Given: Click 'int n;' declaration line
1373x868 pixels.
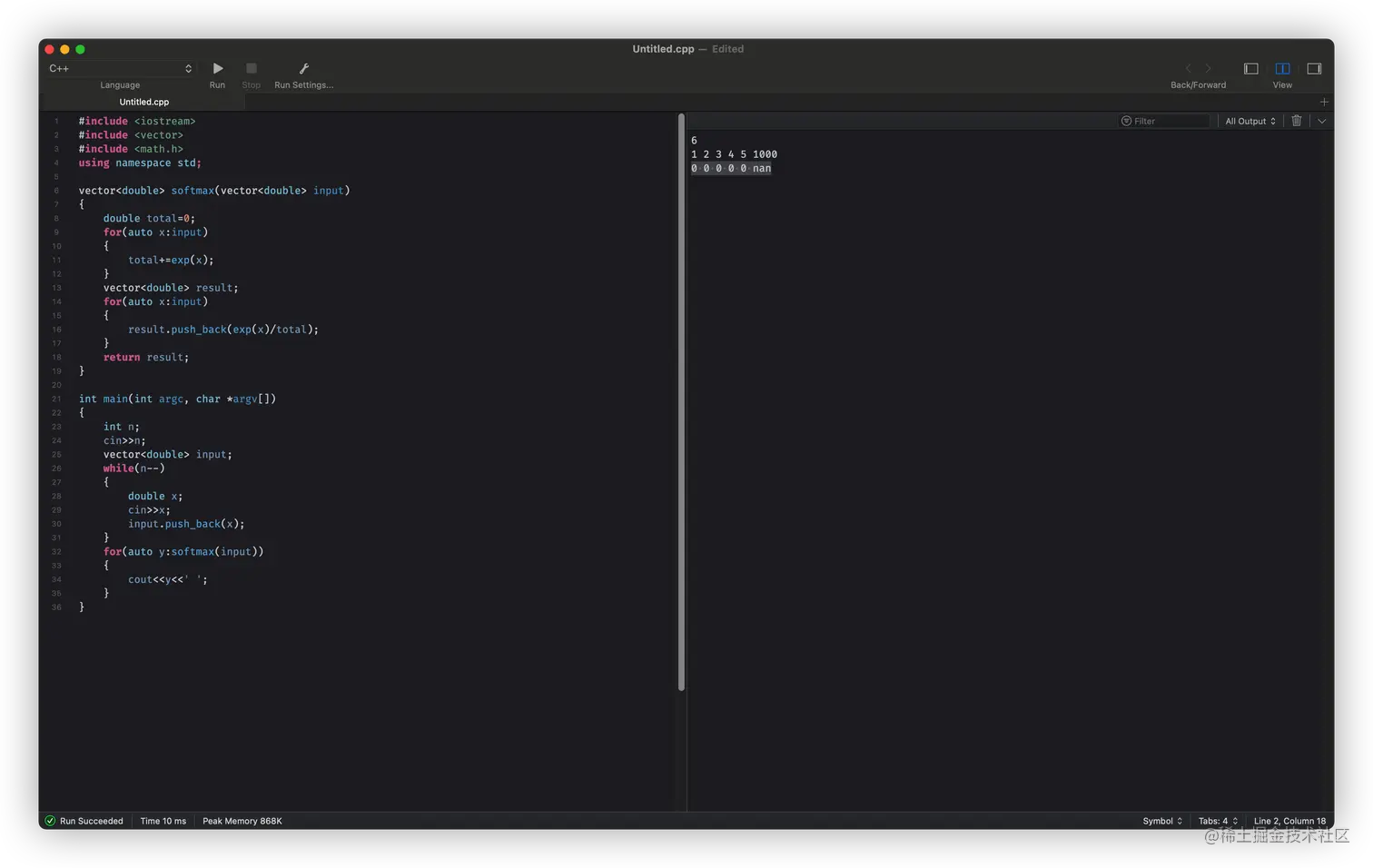Looking at the screenshot, I should (122, 427).
